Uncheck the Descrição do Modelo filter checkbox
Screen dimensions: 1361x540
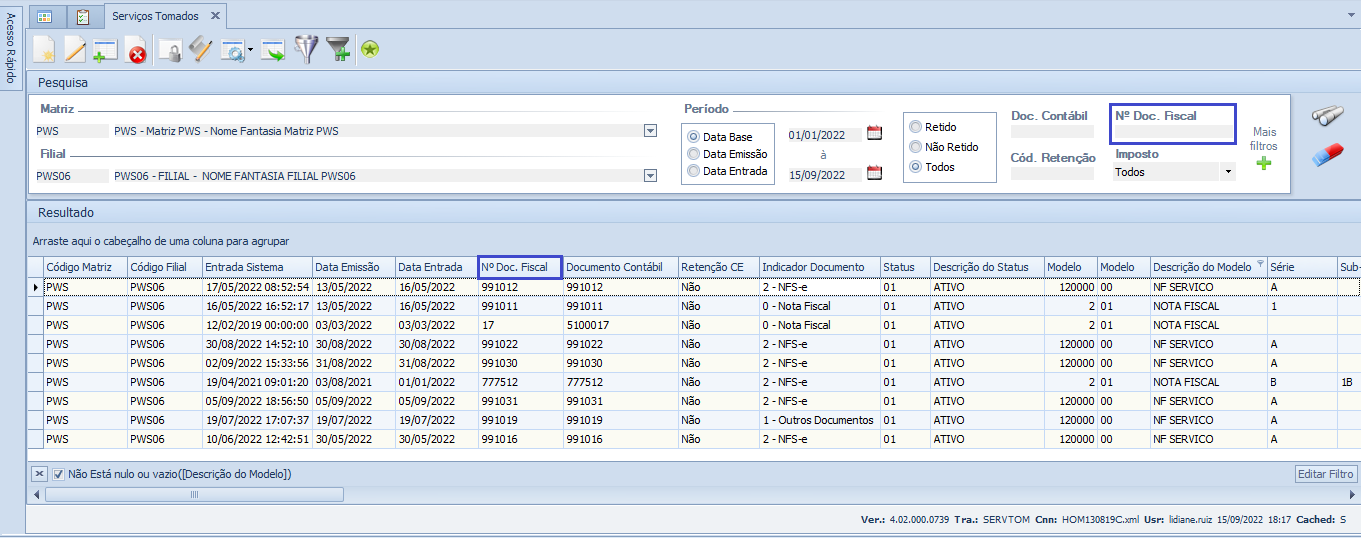[59, 474]
